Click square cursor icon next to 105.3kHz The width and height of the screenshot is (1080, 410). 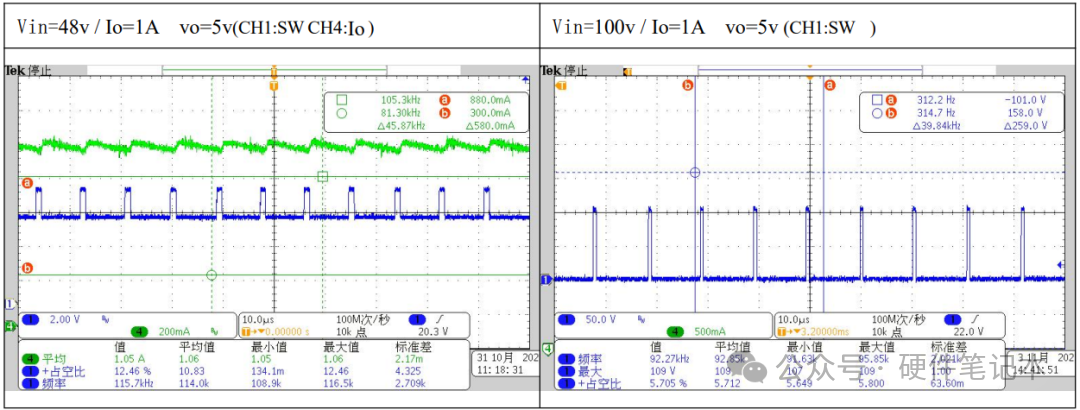(342, 99)
